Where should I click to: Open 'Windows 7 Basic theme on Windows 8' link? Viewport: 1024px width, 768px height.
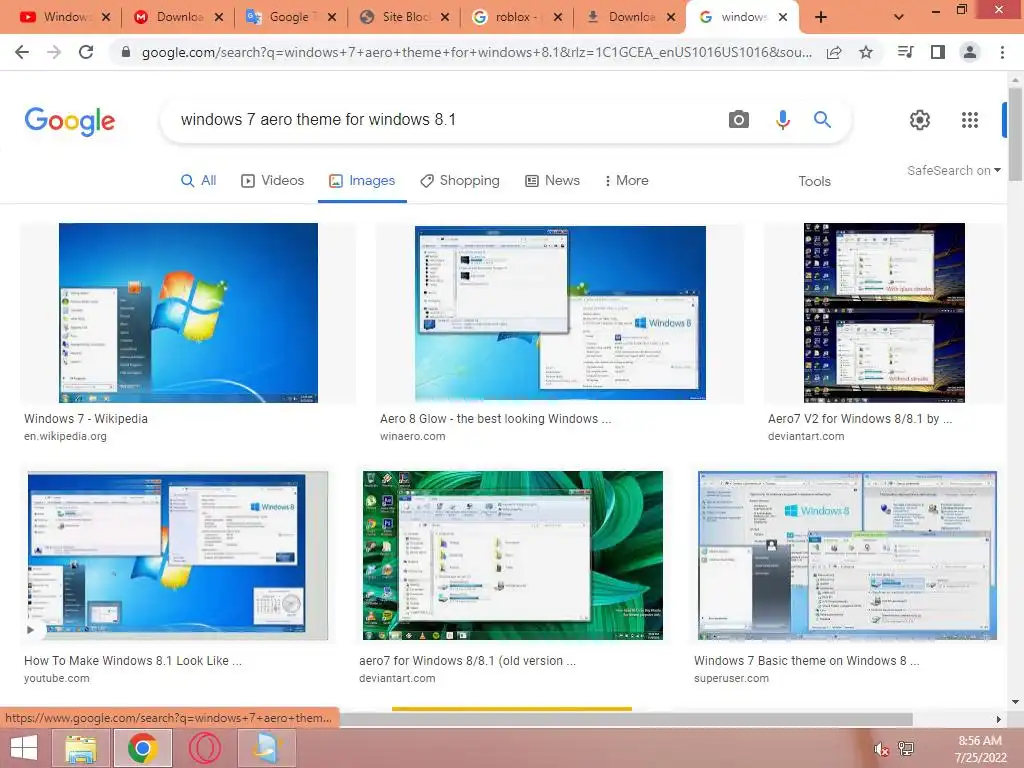point(807,661)
